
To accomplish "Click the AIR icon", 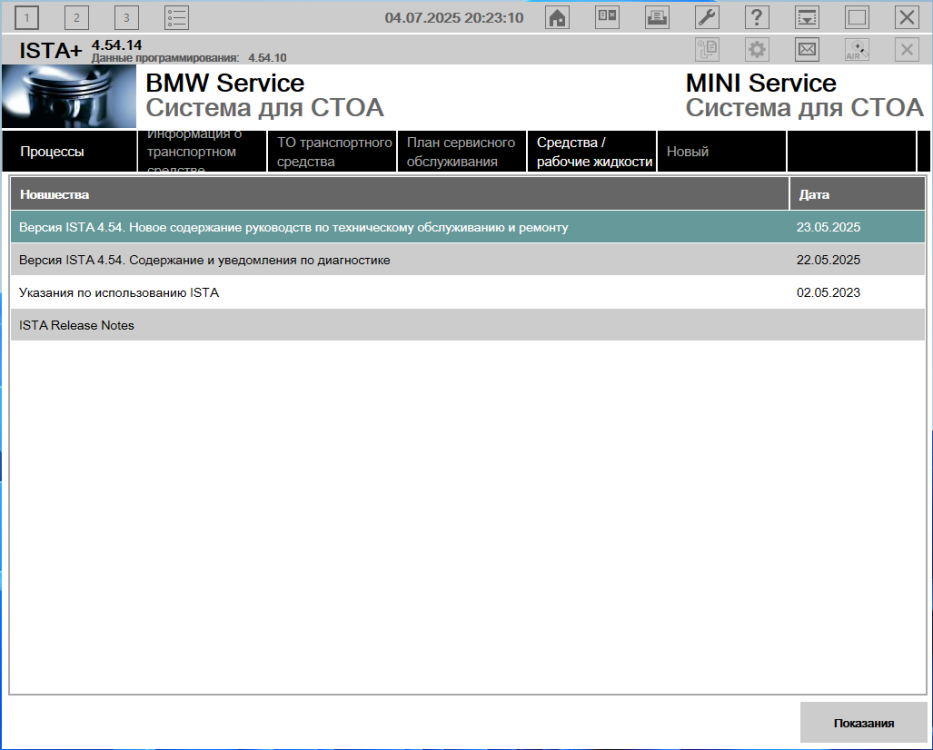I will click(x=857, y=49).
